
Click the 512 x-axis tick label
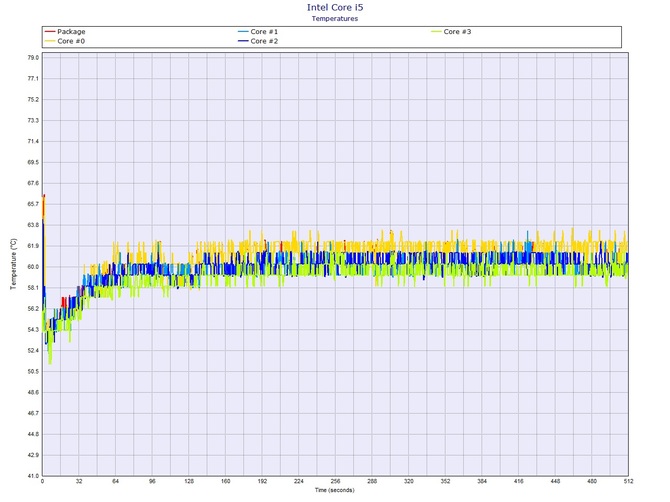click(629, 481)
